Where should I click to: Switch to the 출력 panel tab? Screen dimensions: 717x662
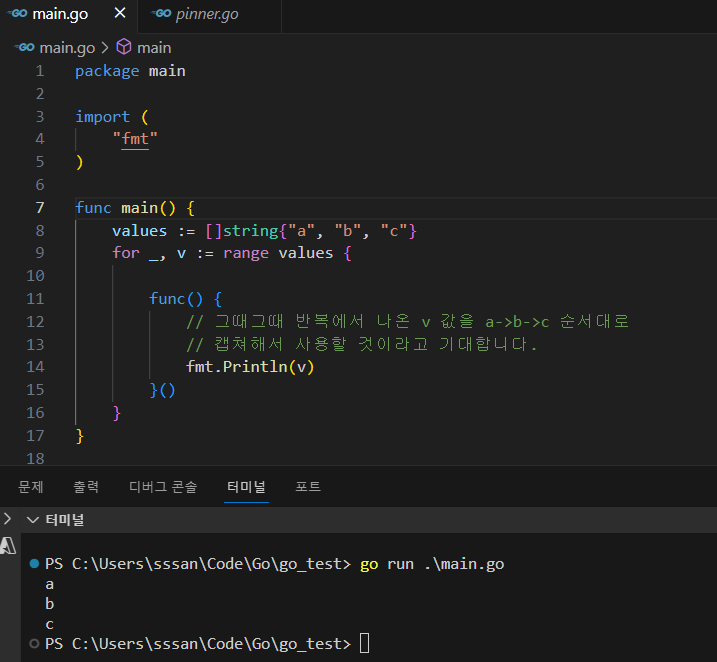(x=86, y=487)
